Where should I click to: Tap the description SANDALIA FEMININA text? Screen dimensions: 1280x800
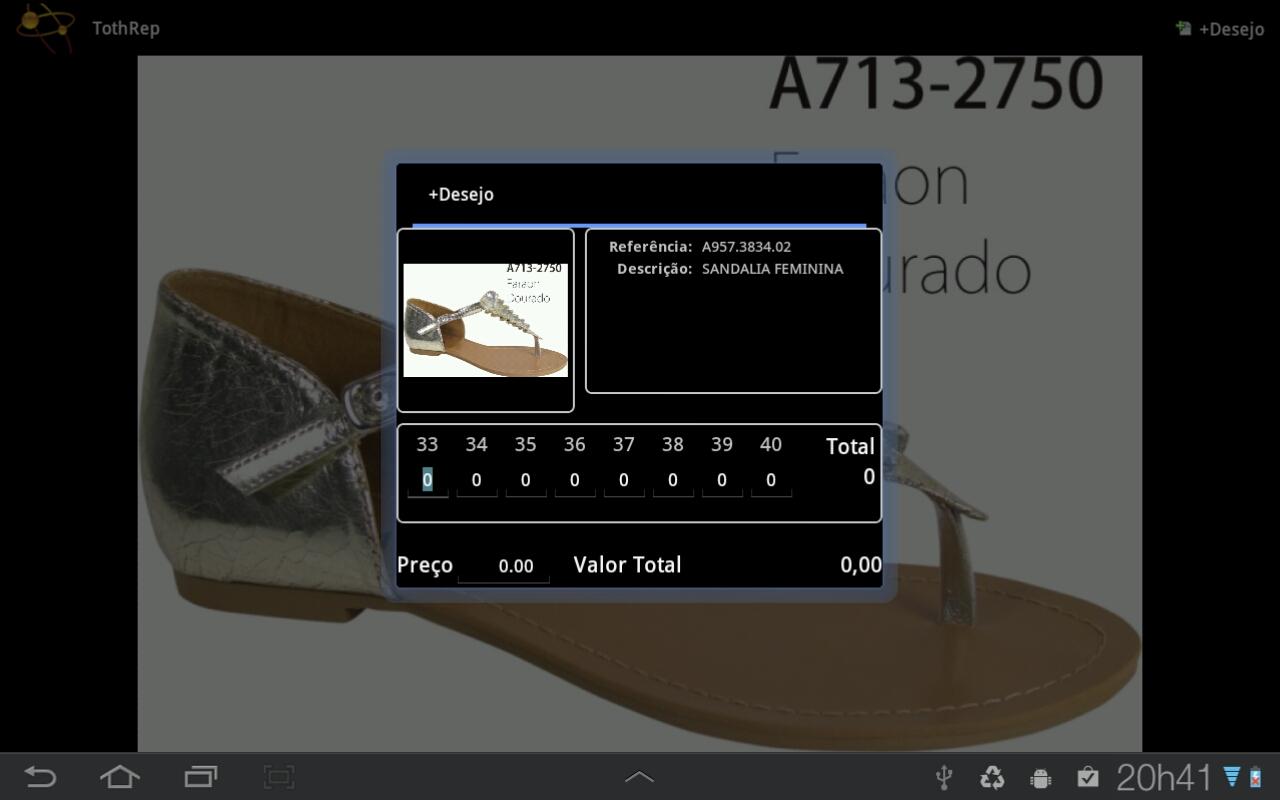pos(772,269)
